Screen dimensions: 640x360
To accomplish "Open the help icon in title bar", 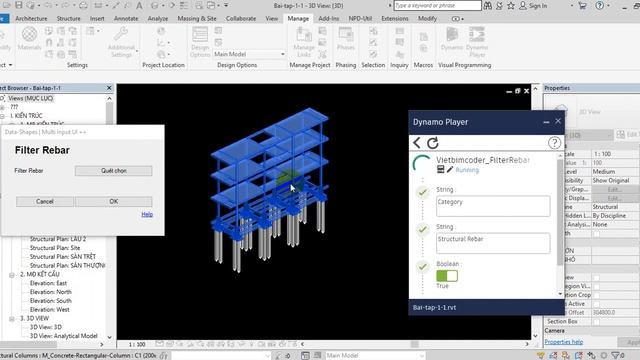I will click(599, 6).
